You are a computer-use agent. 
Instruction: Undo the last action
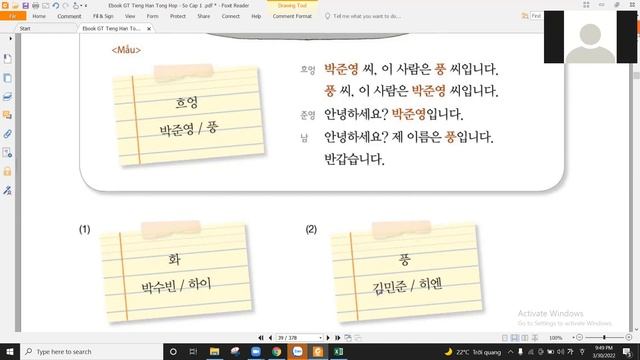[56, 5]
